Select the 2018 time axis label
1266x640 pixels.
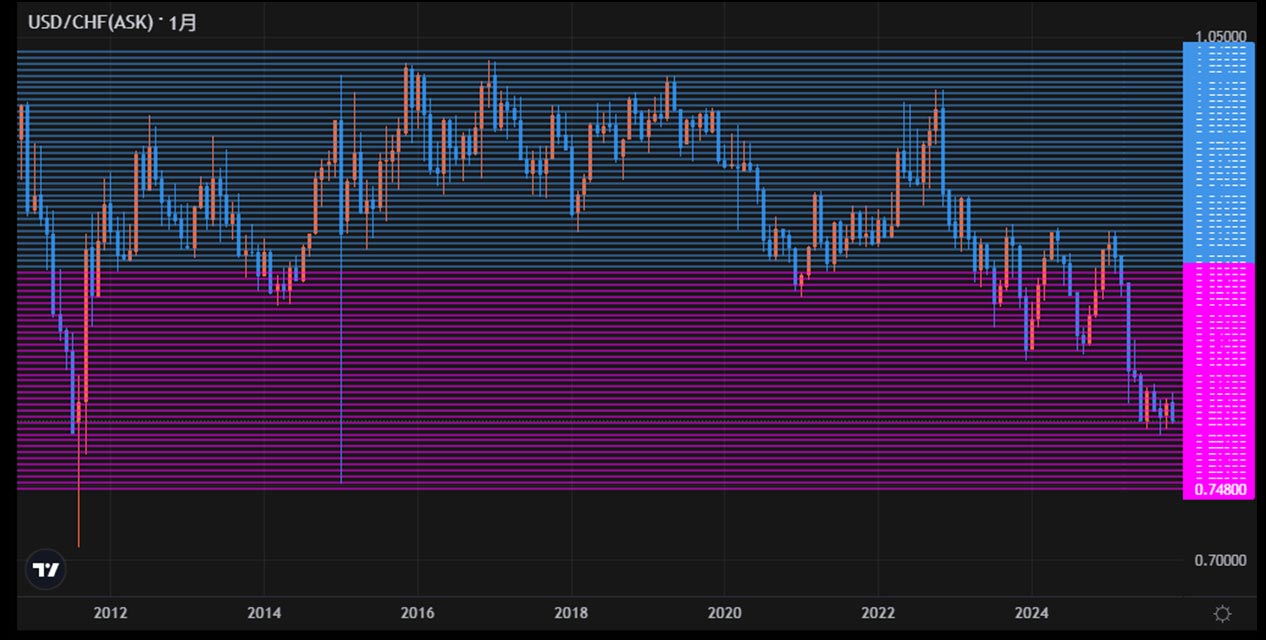click(571, 612)
